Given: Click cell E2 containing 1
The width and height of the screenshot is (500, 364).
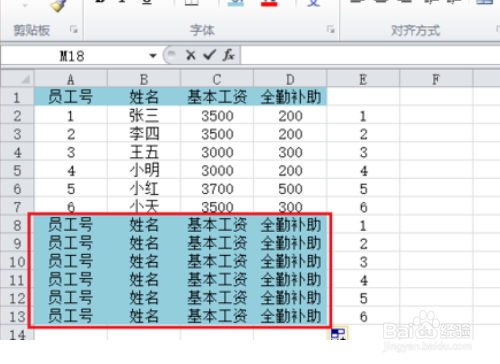Looking at the screenshot, I should [363, 116].
